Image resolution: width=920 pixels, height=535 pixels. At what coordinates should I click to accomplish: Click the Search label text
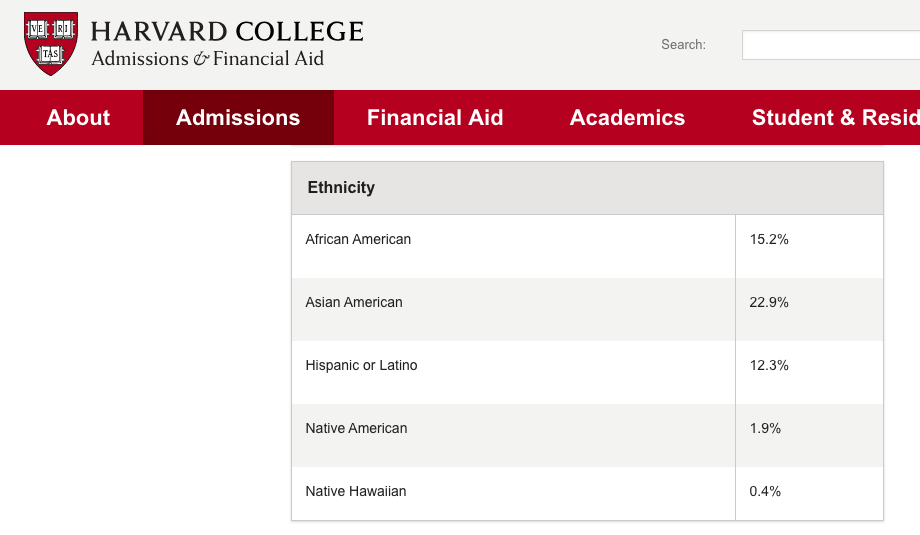pos(683,45)
